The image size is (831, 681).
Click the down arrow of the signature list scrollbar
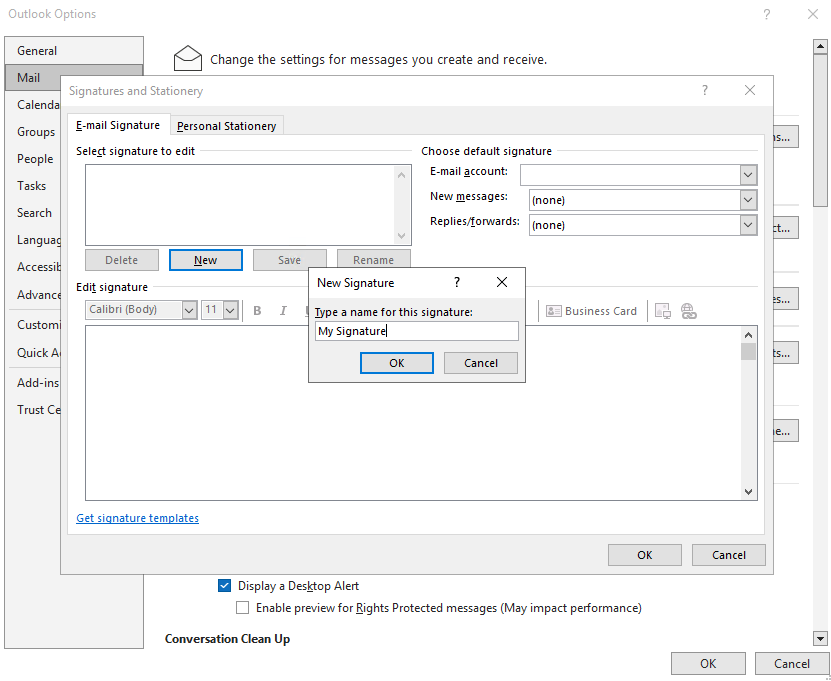click(401, 235)
